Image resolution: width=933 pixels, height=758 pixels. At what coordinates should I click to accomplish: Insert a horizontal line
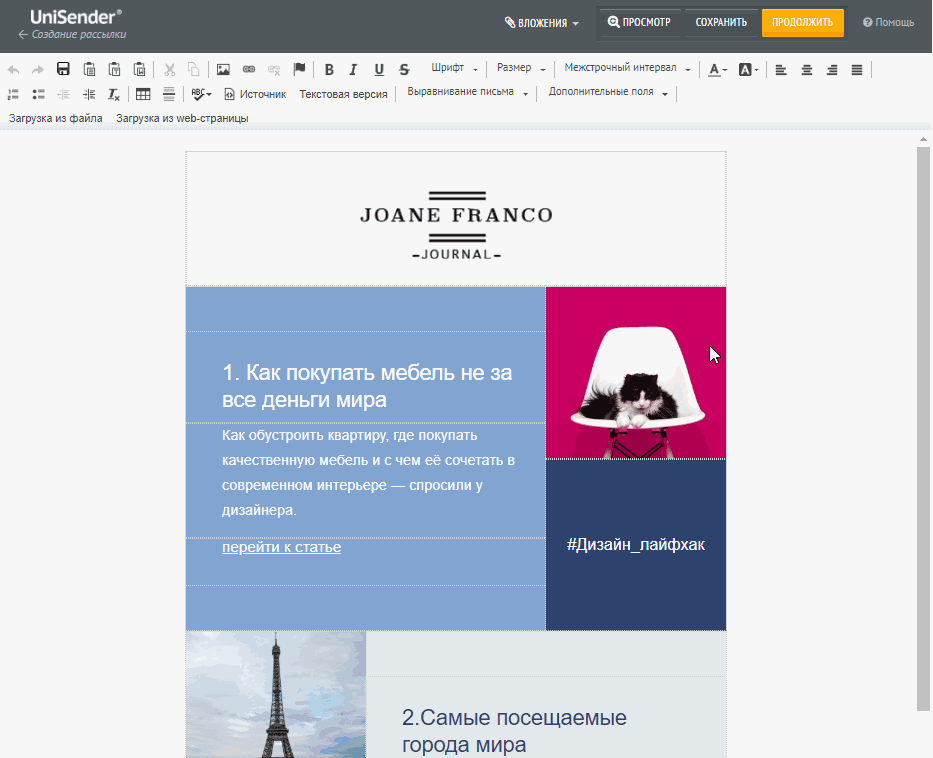(169, 94)
